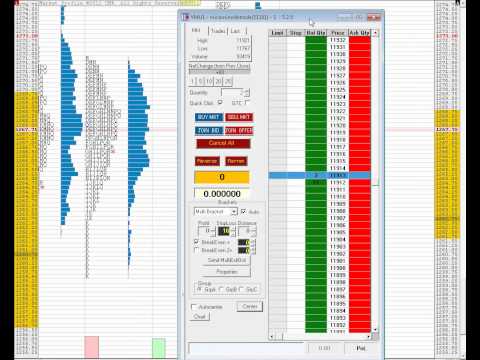Click the Quantity spinner arrows
This screenshot has width=480, height=360.
coord(247,92)
